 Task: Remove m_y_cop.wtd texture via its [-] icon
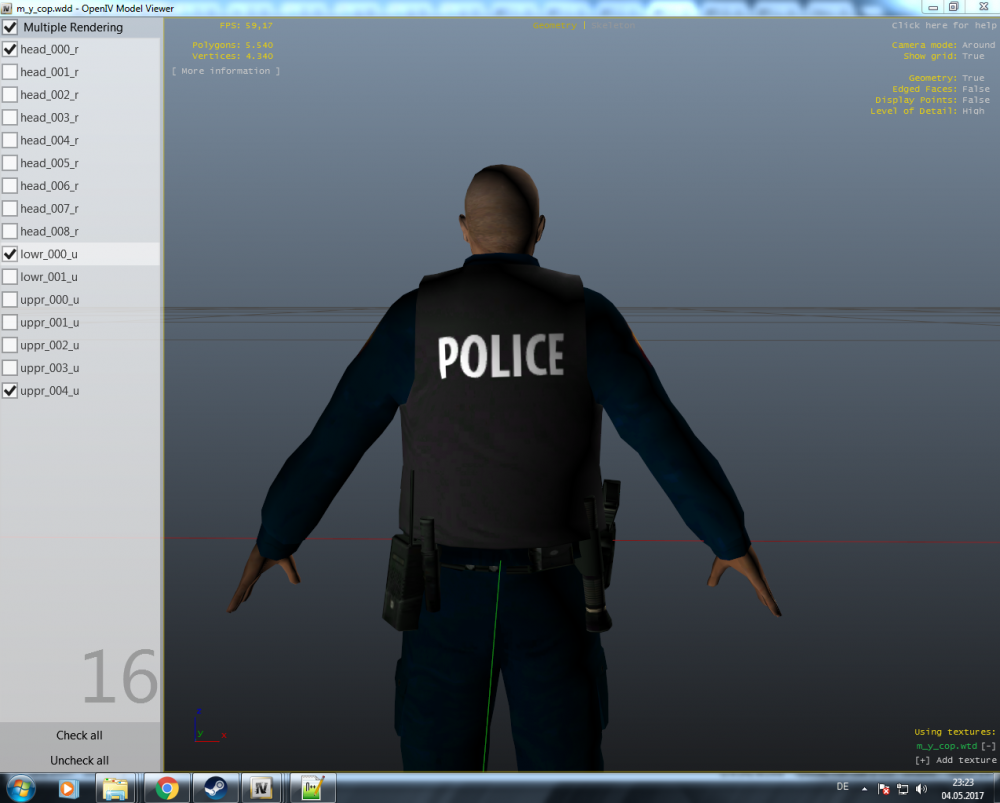point(988,745)
